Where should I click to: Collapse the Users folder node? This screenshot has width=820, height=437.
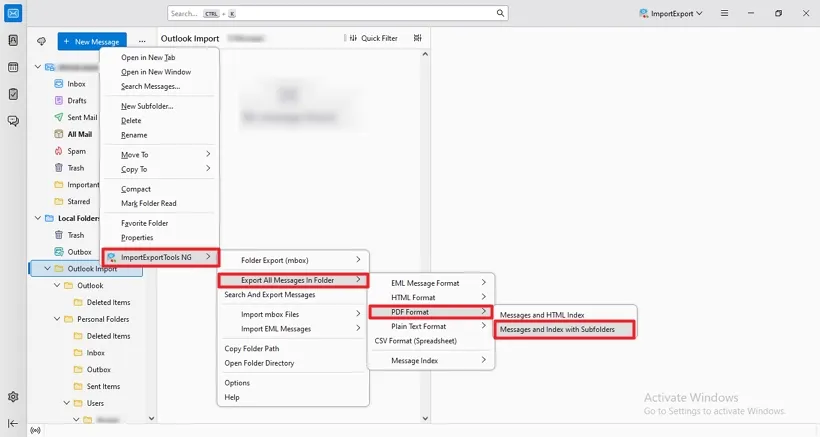pos(67,403)
